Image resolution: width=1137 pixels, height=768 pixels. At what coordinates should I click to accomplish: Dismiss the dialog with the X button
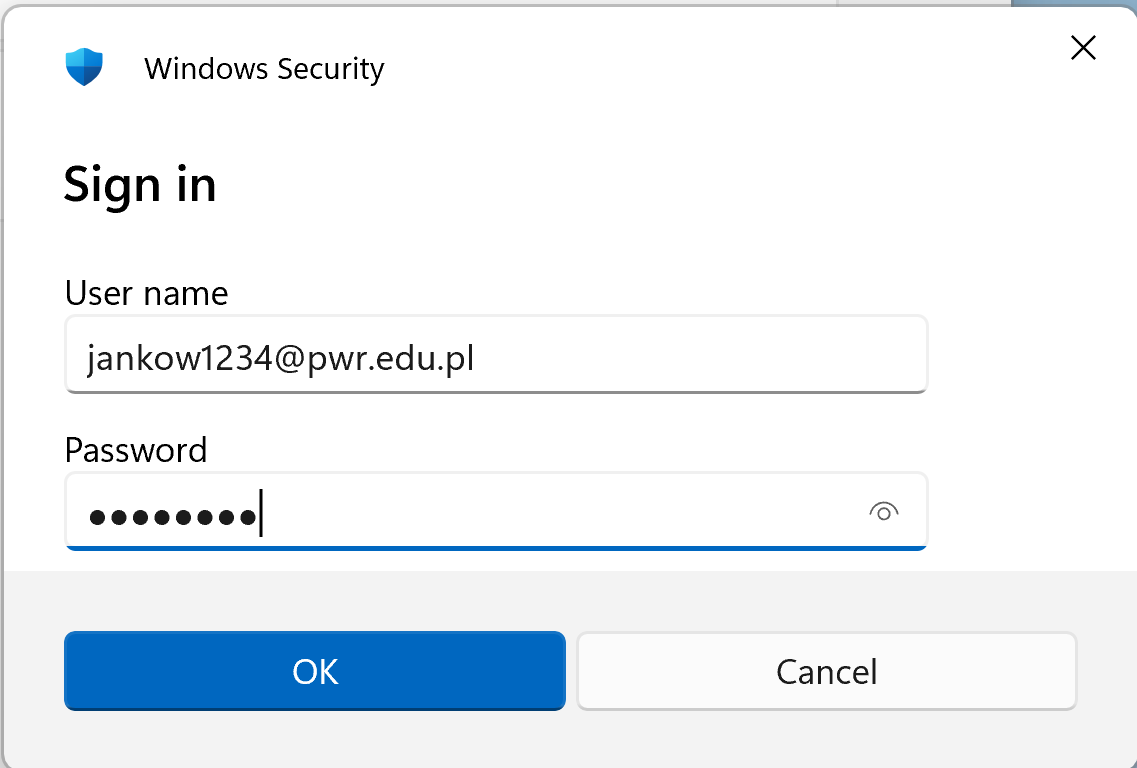[1083, 47]
